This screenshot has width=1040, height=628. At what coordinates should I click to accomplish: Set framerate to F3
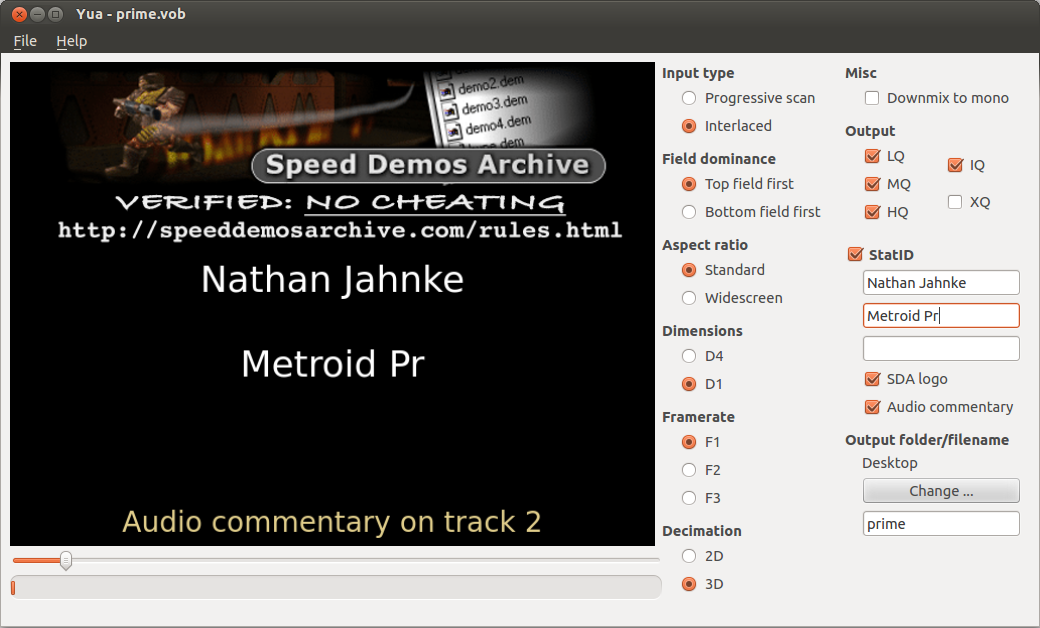pyautogui.click(x=689, y=498)
